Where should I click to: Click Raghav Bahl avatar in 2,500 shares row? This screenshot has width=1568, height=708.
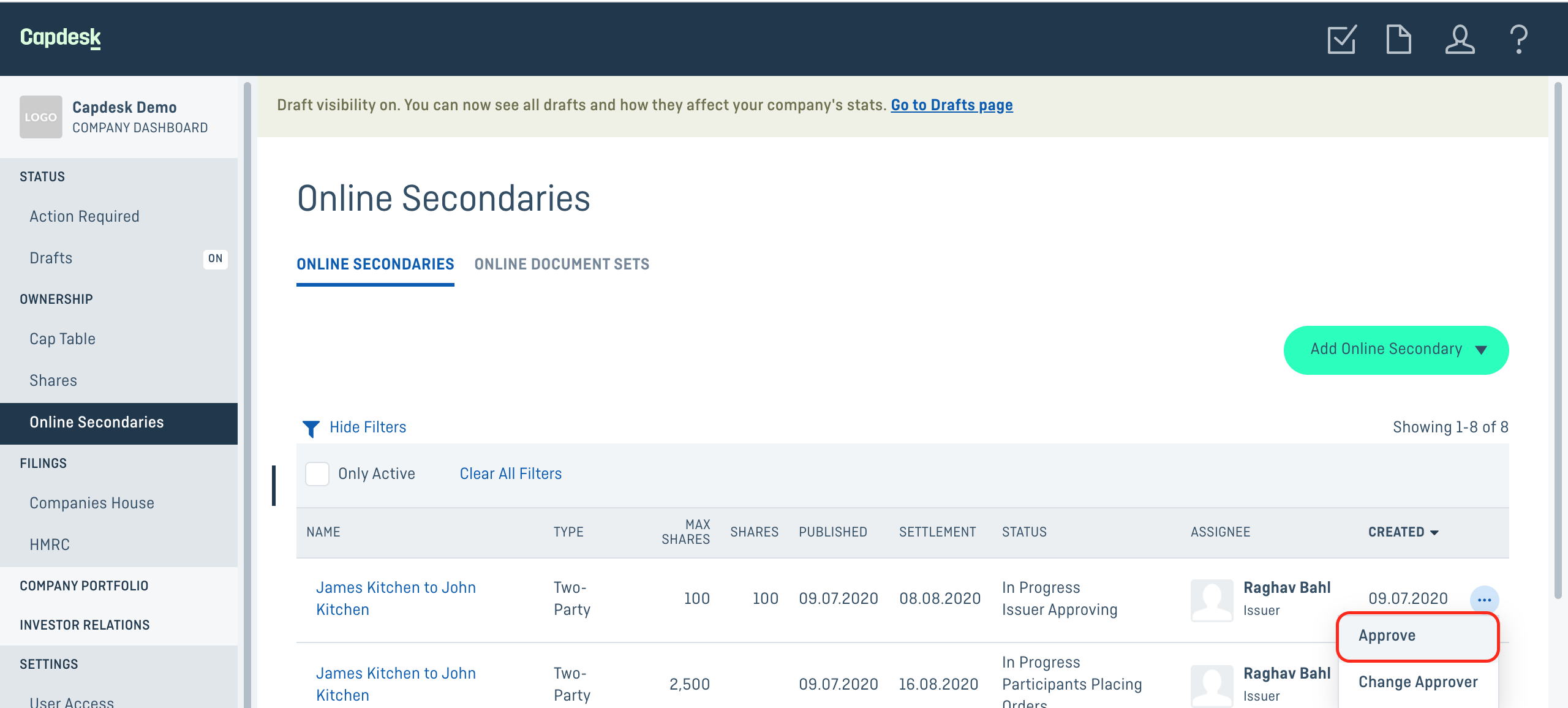[x=1212, y=685]
